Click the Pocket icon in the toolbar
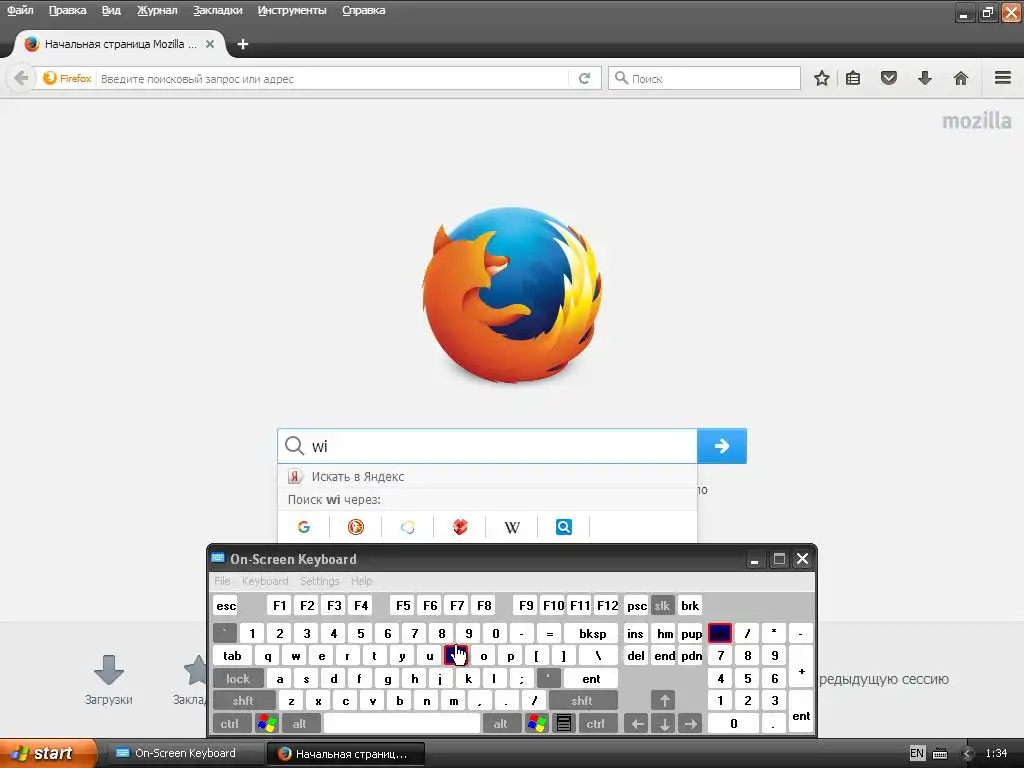The width and height of the screenshot is (1024, 768). tap(889, 78)
